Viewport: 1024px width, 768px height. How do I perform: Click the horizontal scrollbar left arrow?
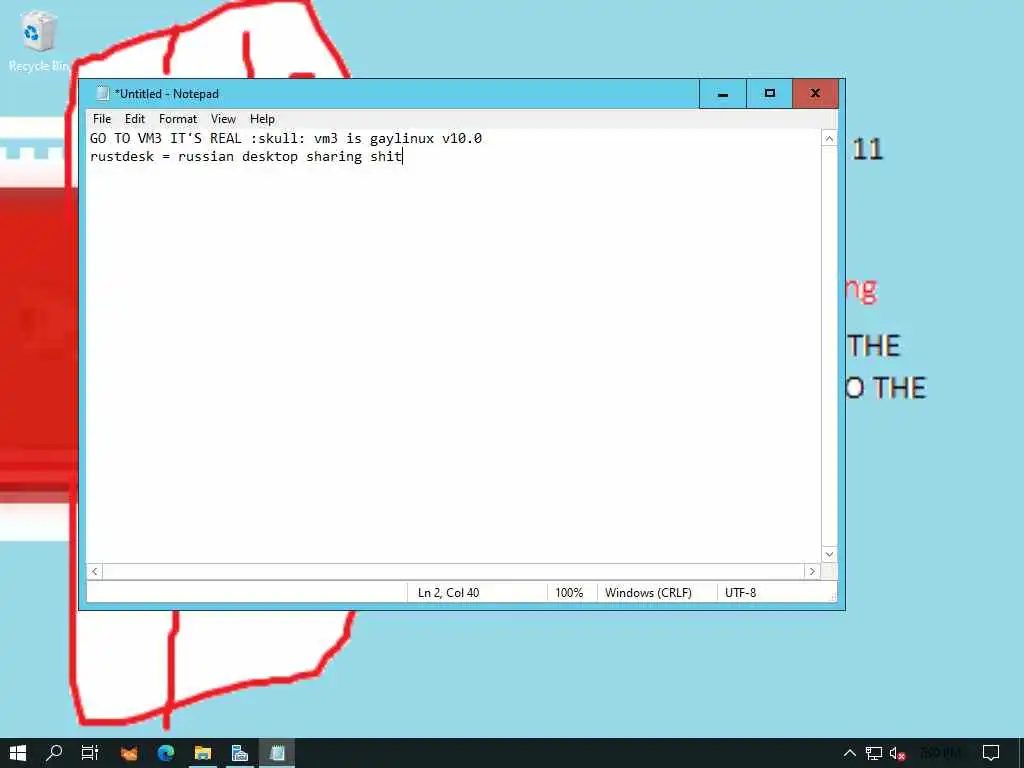click(x=95, y=571)
